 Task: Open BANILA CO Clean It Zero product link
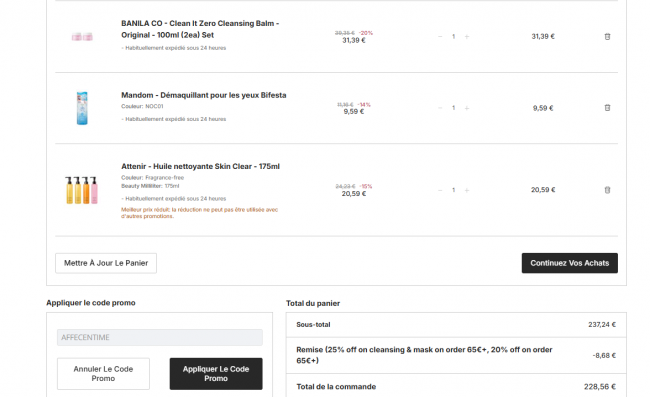[x=200, y=29]
